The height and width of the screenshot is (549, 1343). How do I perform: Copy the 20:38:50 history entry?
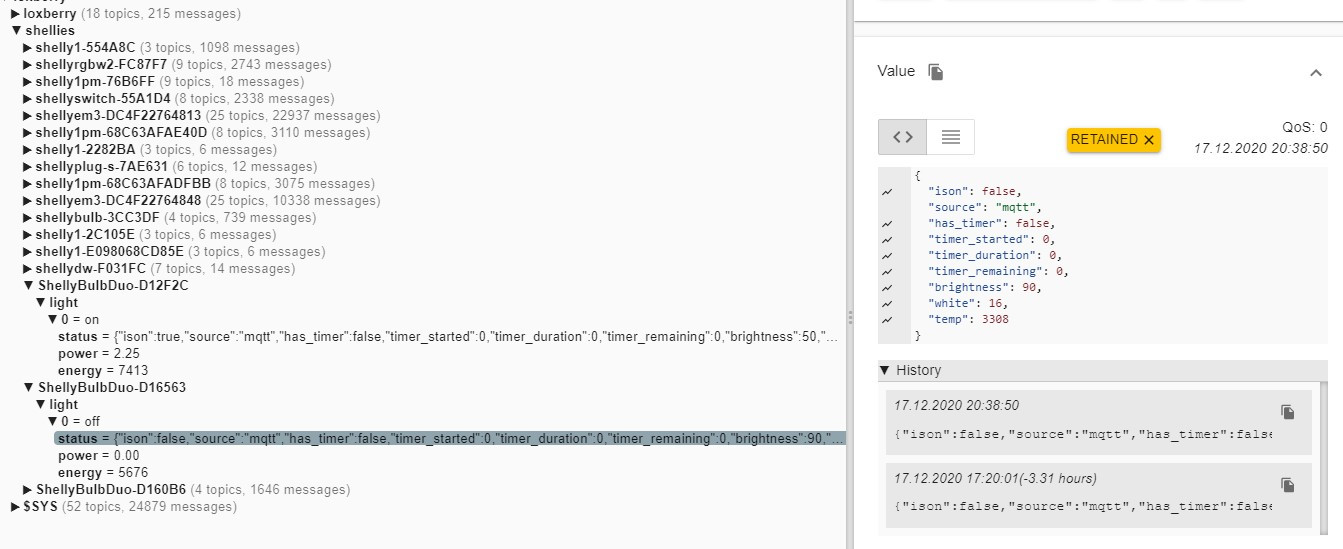pos(1288,412)
